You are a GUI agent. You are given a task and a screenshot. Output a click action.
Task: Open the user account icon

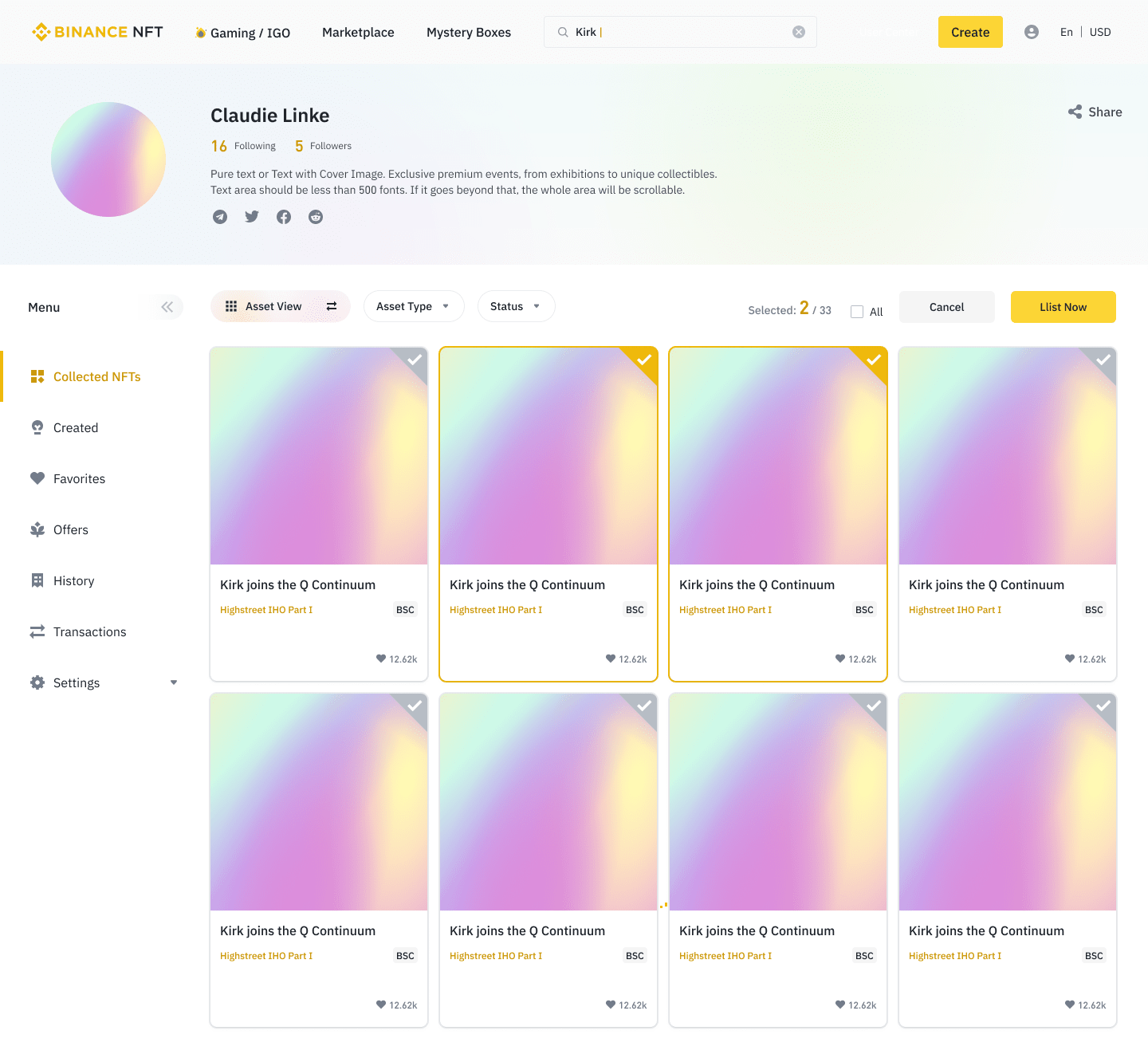[x=1032, y=32]
